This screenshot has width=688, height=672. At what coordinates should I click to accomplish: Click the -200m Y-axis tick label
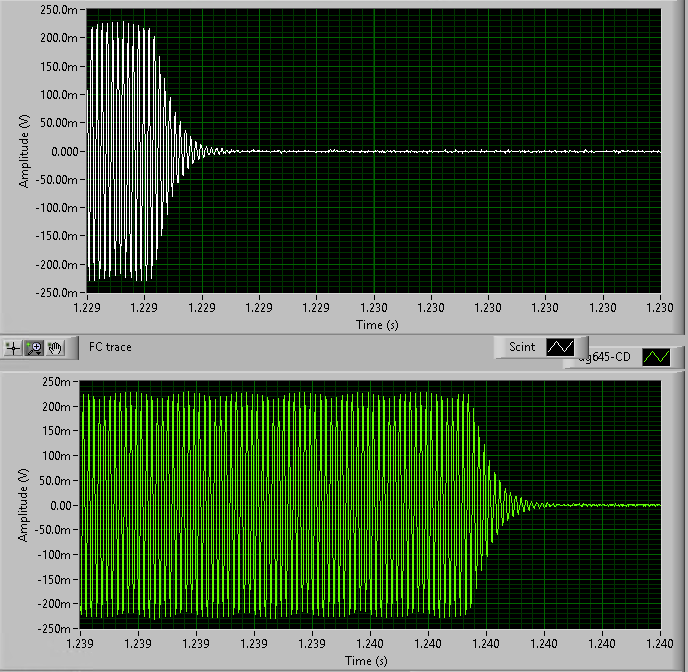coord(54,604)
